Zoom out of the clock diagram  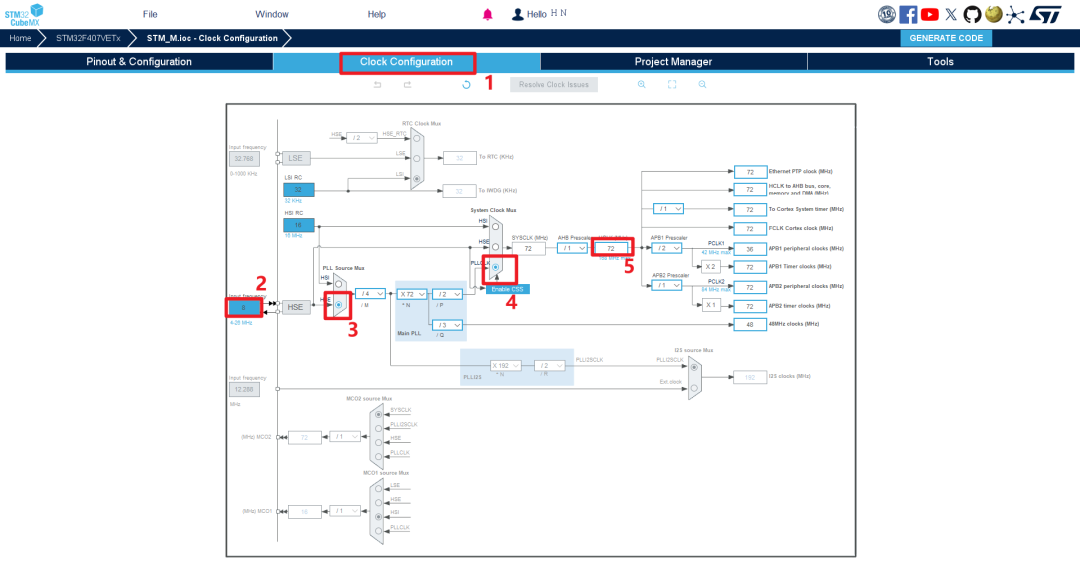click(703, 85)
